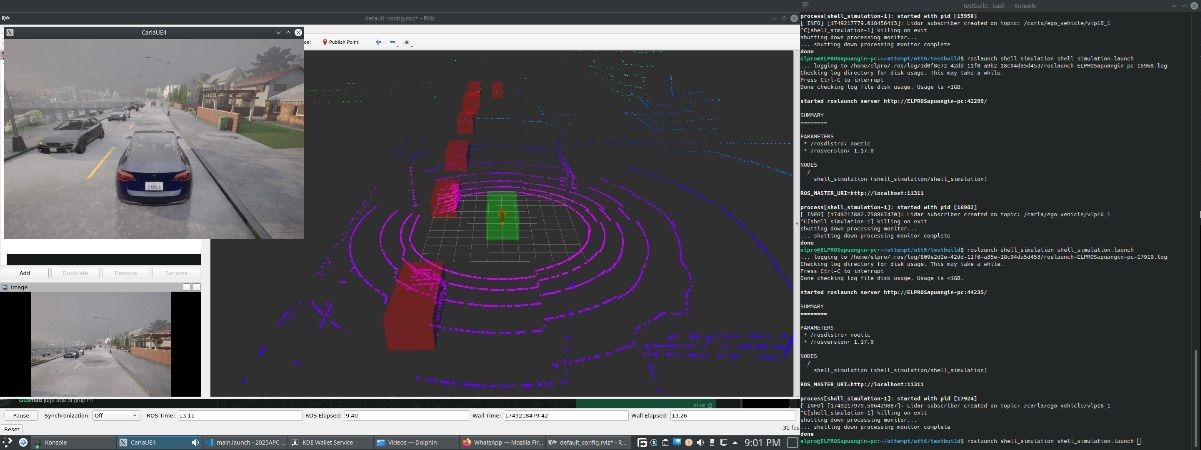The image size is (1201, 450).
Task: Float the Image panel using its undock icon
Action: click(x=186, y=288)
